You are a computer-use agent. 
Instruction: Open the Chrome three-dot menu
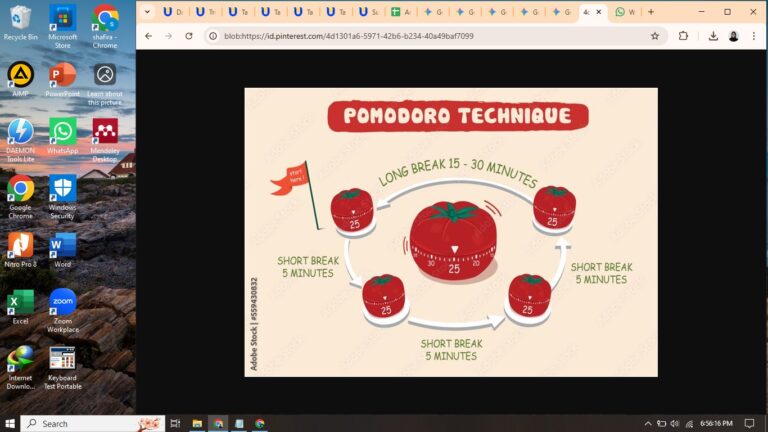(x=753, y=36)
